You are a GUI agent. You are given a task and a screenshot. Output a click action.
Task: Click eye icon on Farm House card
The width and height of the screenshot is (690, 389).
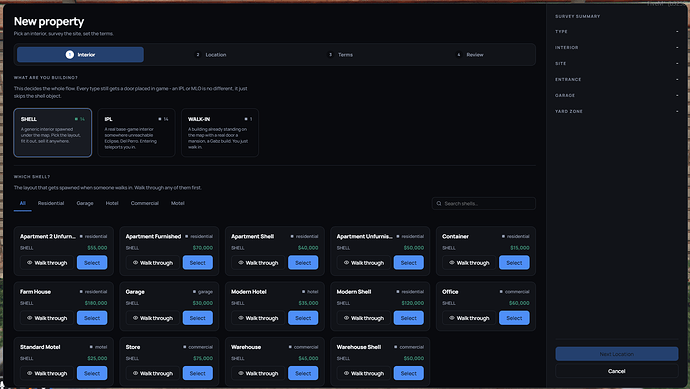29,318
